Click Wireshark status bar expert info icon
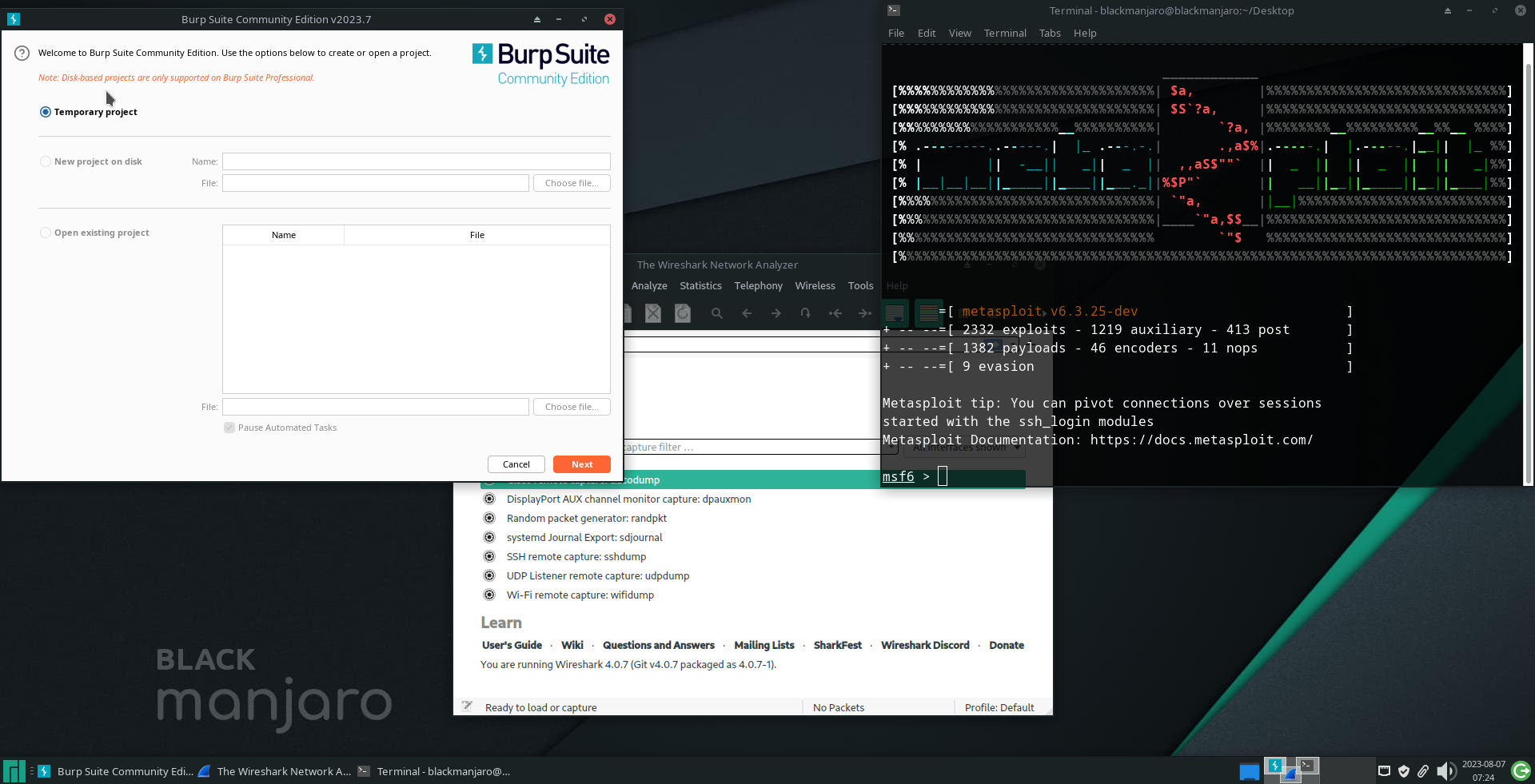Viewport: 1535px width, 784px height. tap(467, 706)
